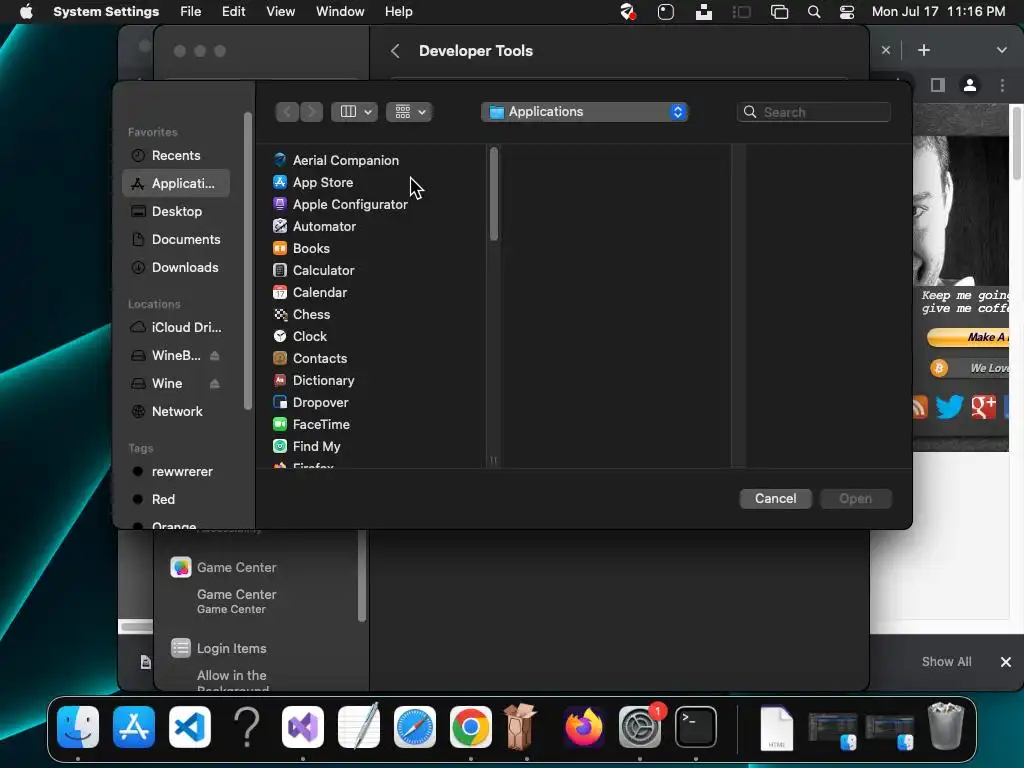Open a new browser tab with plus
The height and width of the screenshot is (768, 1024).
(x=923, y=50)
